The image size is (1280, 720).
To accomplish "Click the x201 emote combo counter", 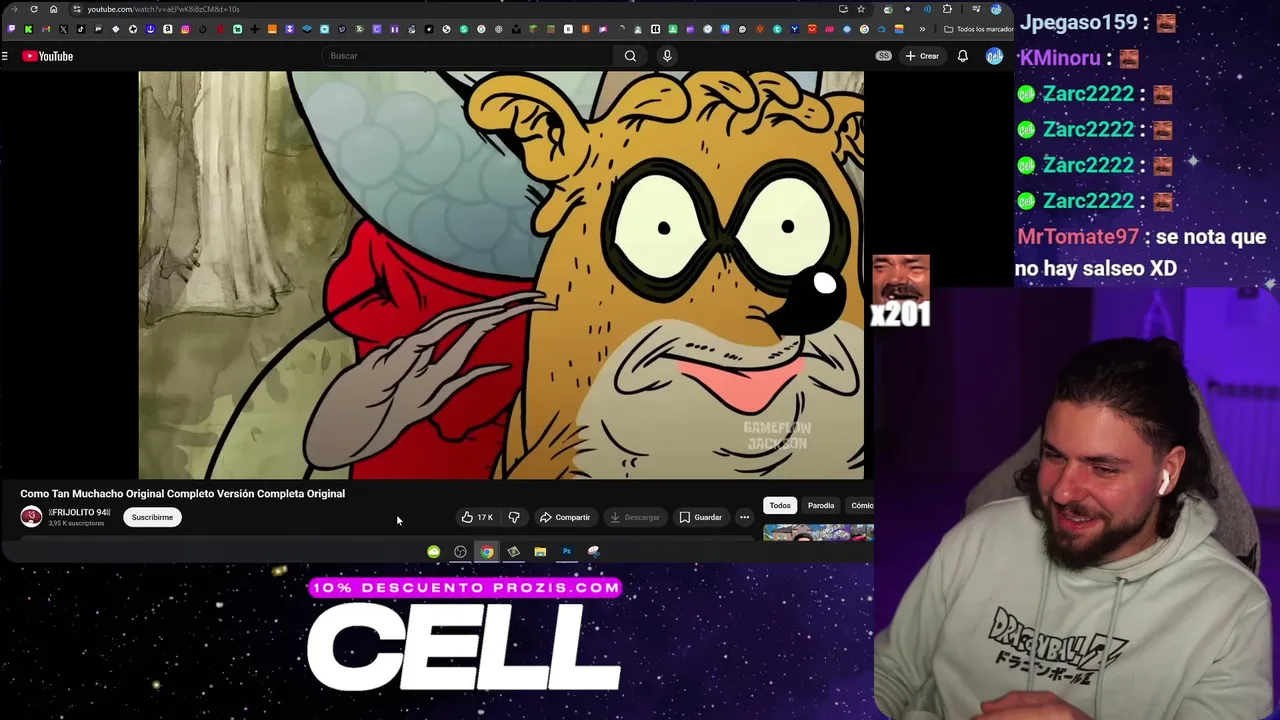I will 901,291.
